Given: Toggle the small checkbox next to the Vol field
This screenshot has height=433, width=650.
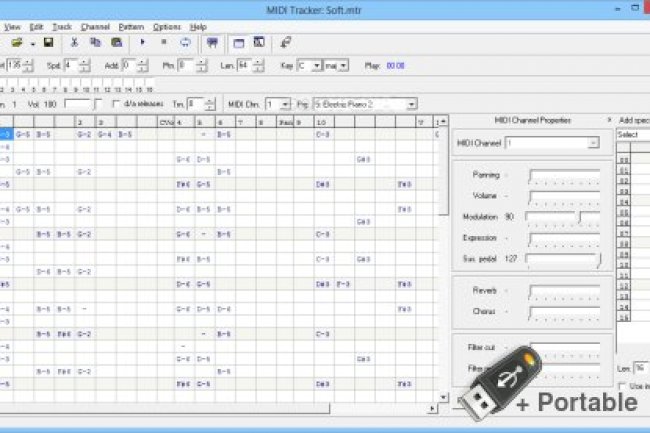Looking at the screenshot, I should 98,104.
